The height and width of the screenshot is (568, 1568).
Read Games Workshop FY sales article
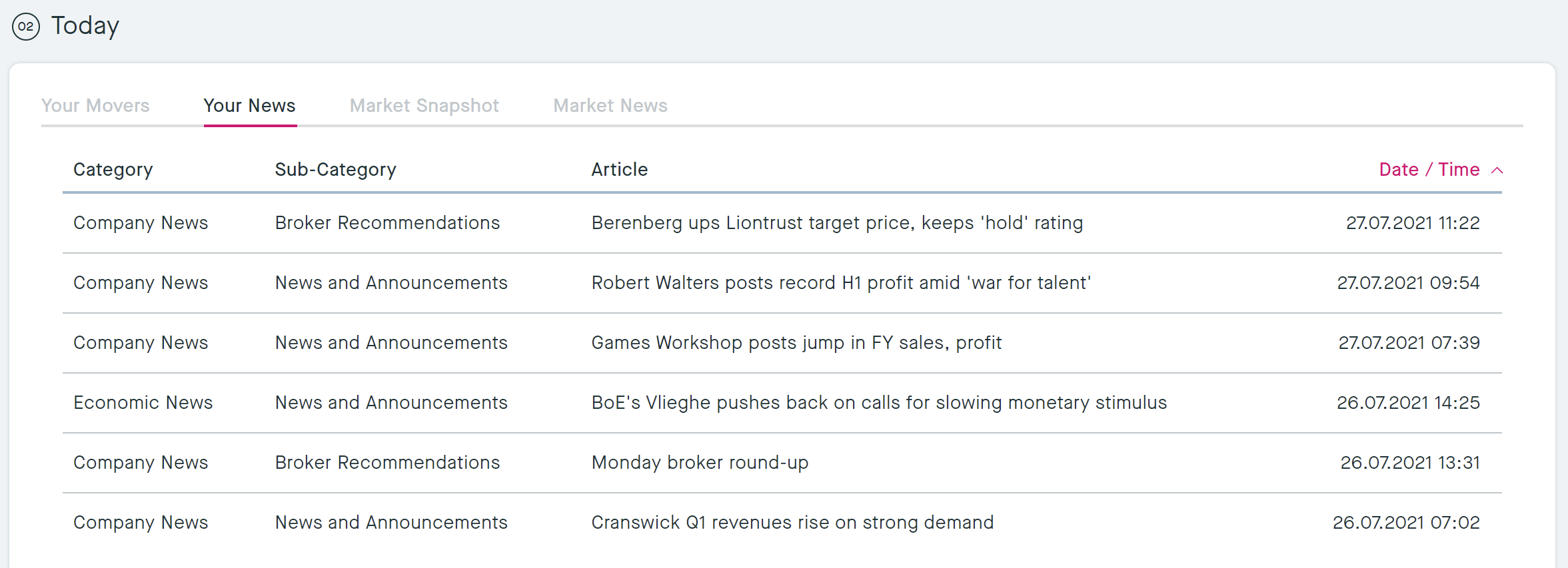(796, 343)
